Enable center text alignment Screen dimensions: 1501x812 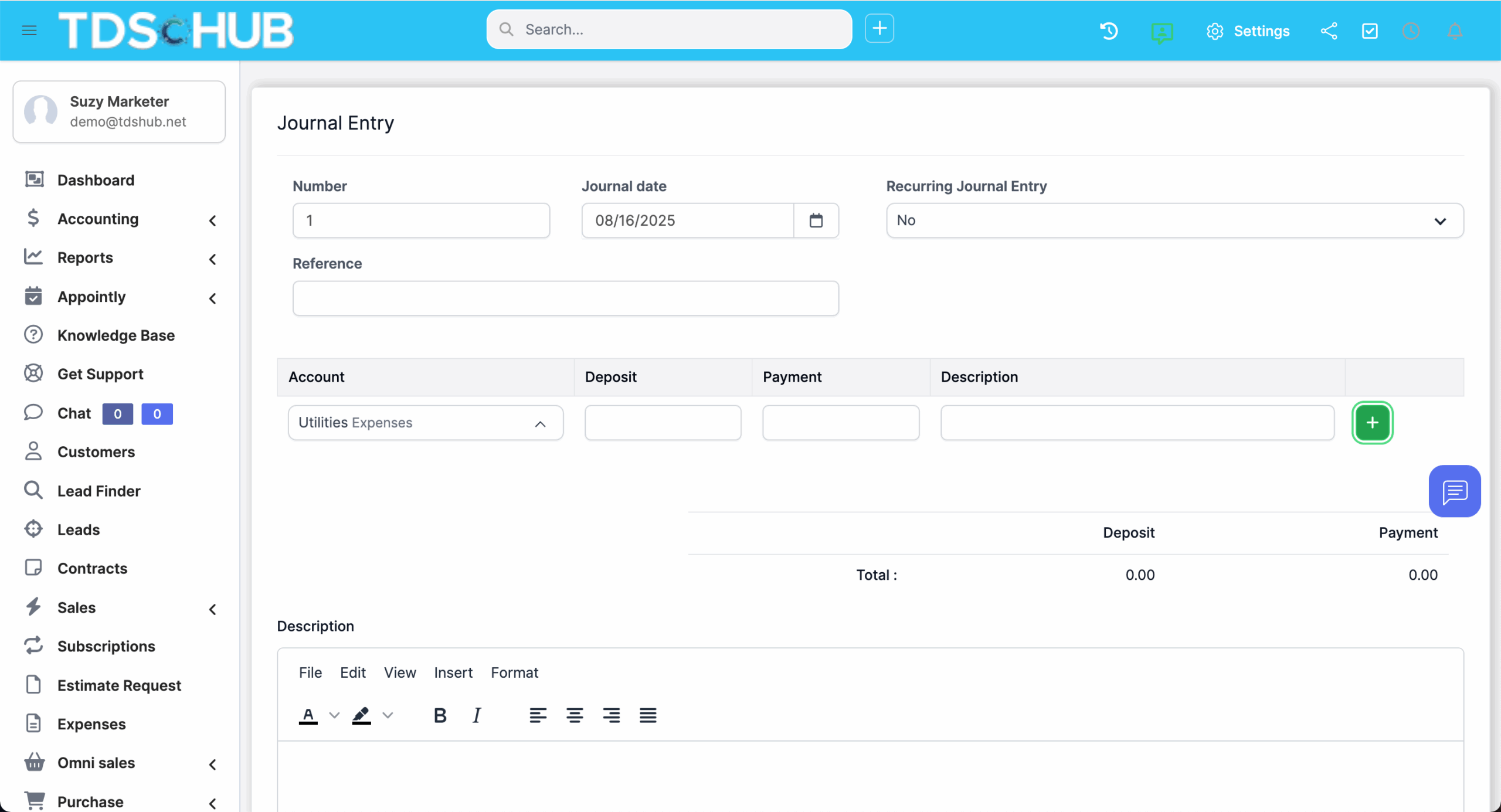(574, 715)
